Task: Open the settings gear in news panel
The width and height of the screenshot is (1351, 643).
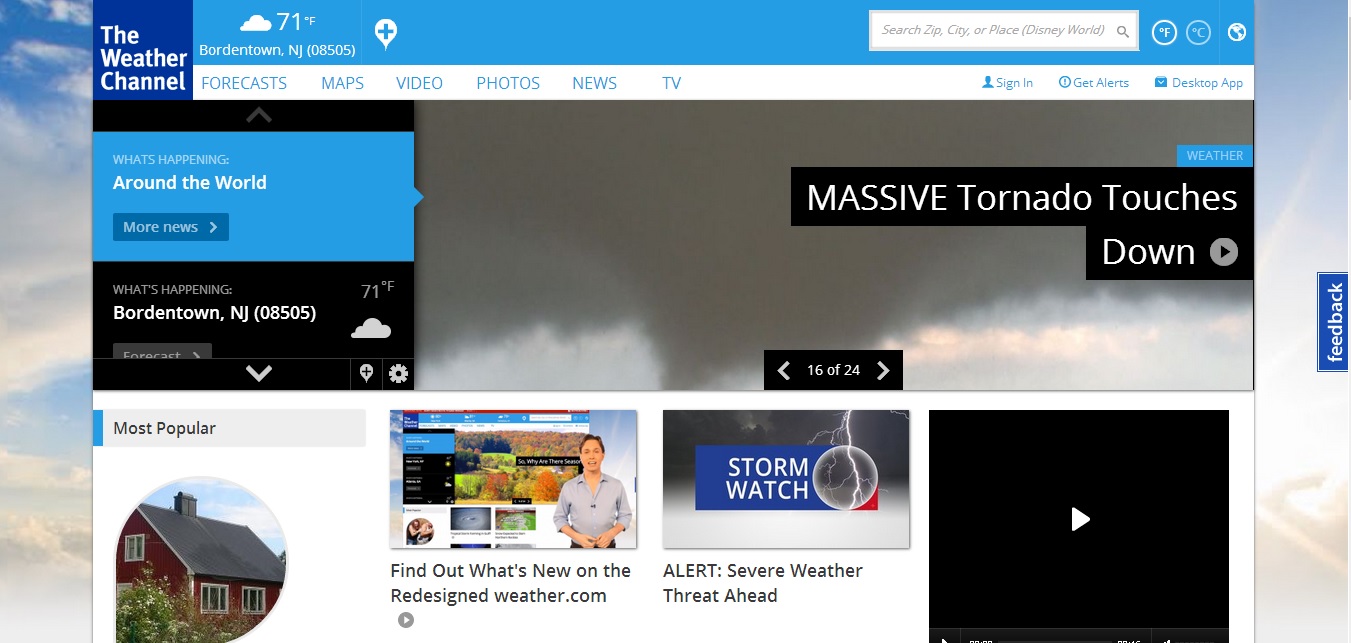Action: click(x=398, y=374)
